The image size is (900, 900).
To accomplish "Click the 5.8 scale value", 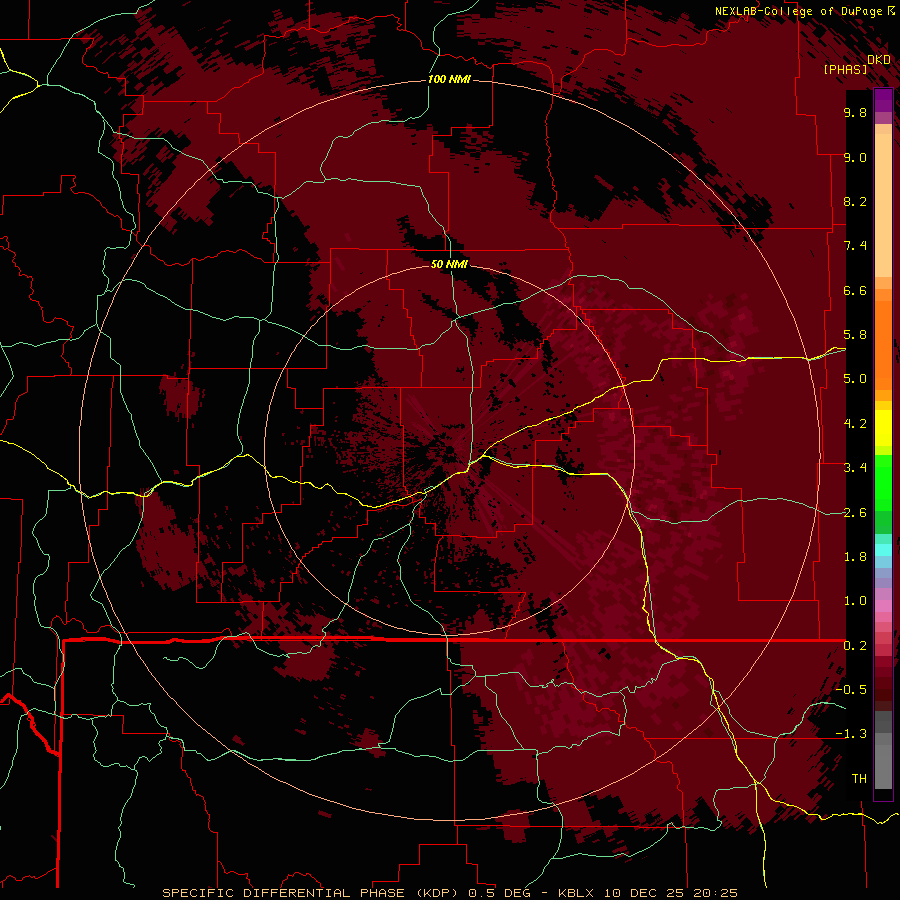I will pos(855,335).
